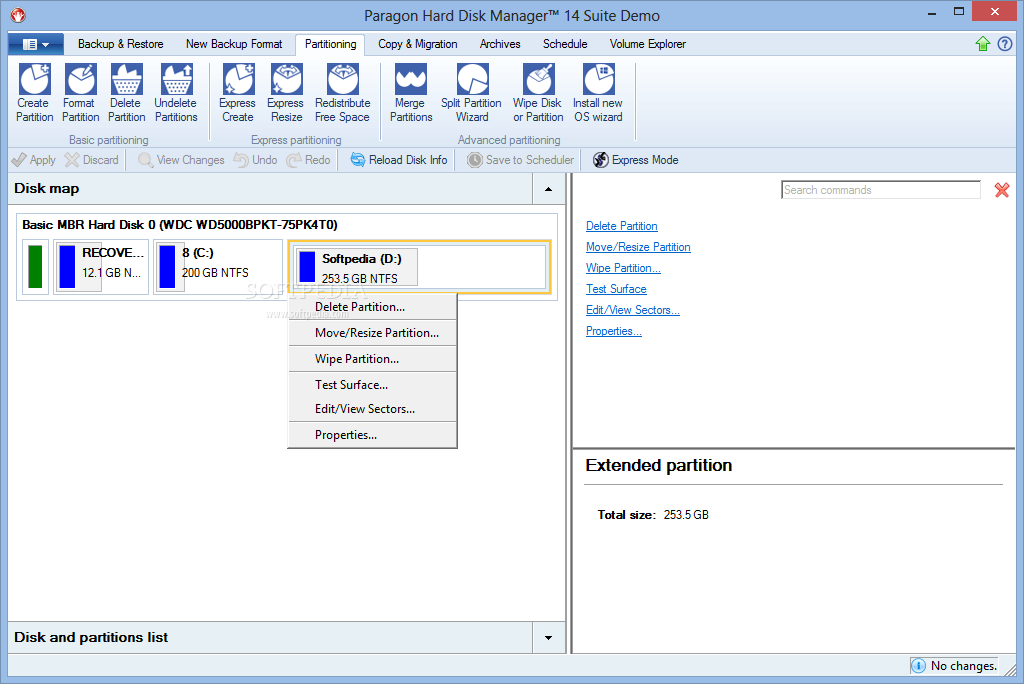Choose Test Surface... in context menu
1024x684 pixels.
point(372,385)
